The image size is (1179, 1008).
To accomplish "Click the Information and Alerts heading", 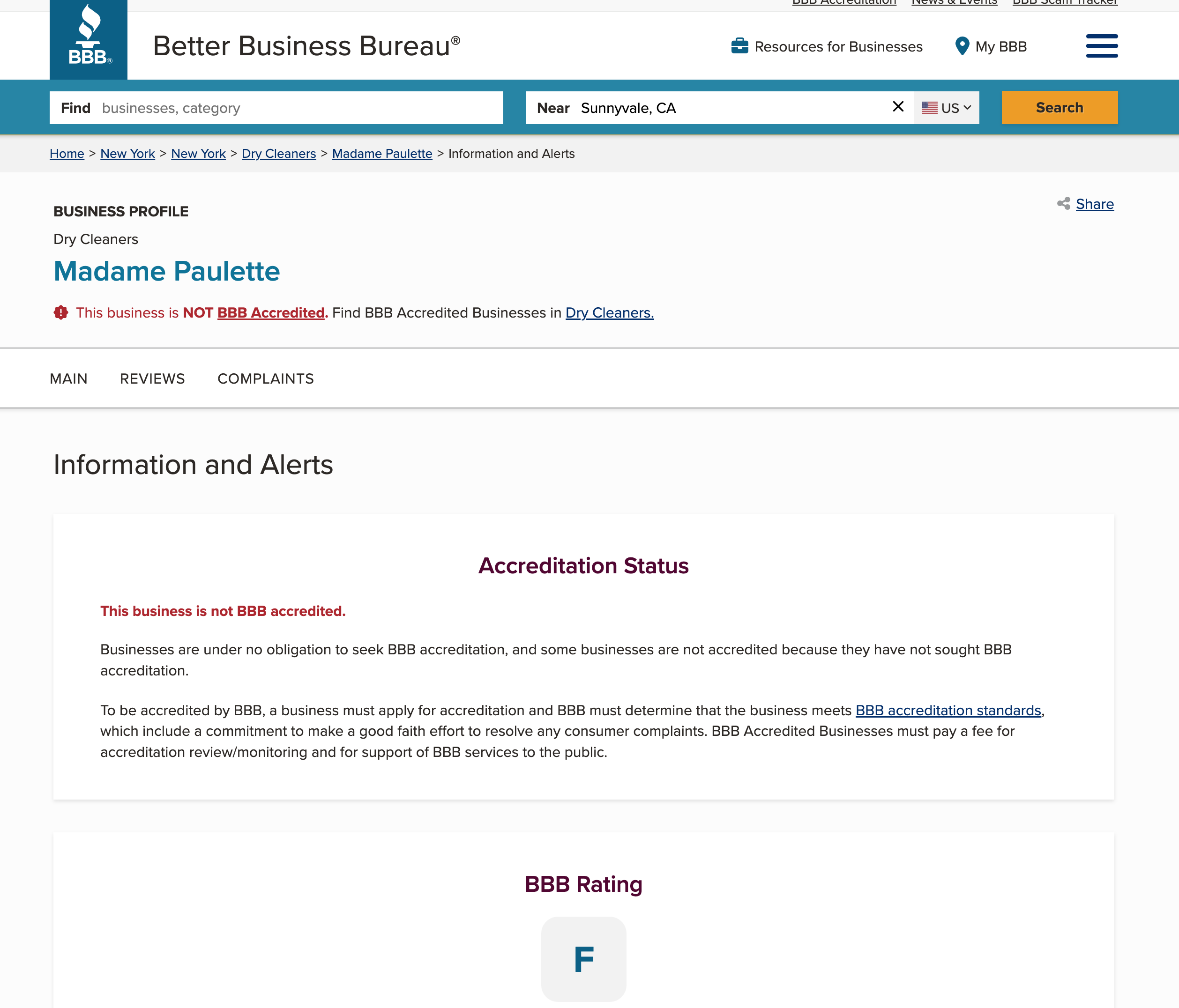I will 193,465.
